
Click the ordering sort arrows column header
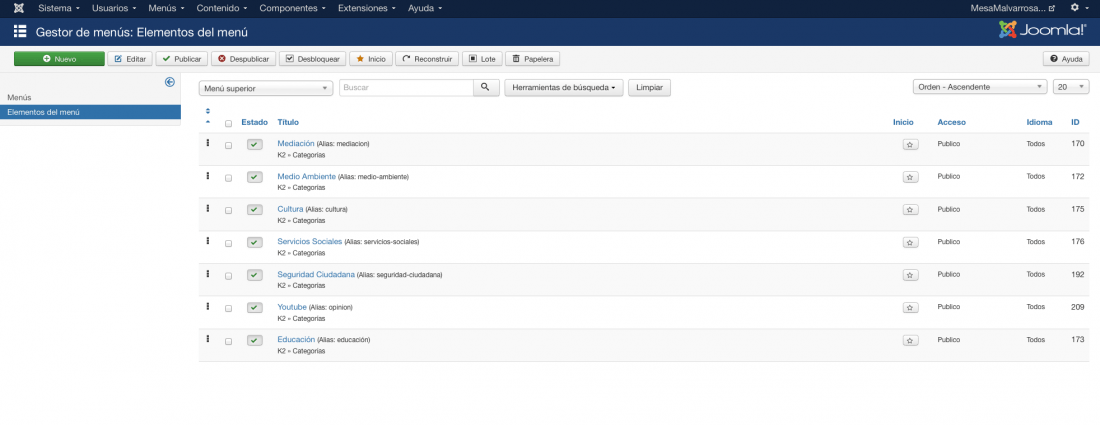[x=208, y=116]
